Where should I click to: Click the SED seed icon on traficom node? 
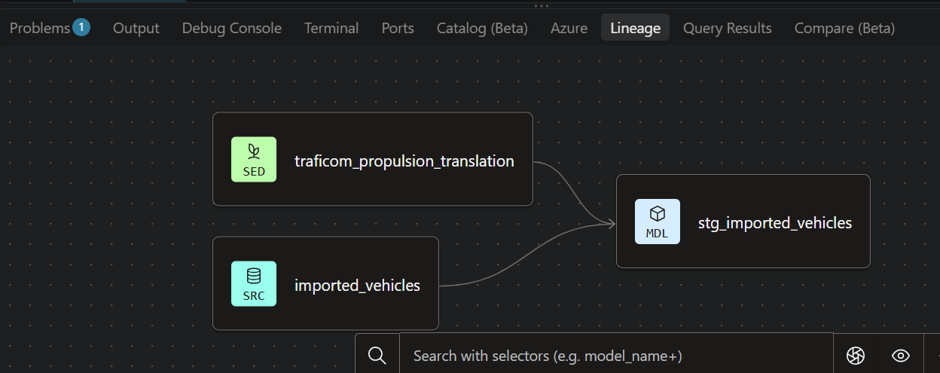(254, 160)
